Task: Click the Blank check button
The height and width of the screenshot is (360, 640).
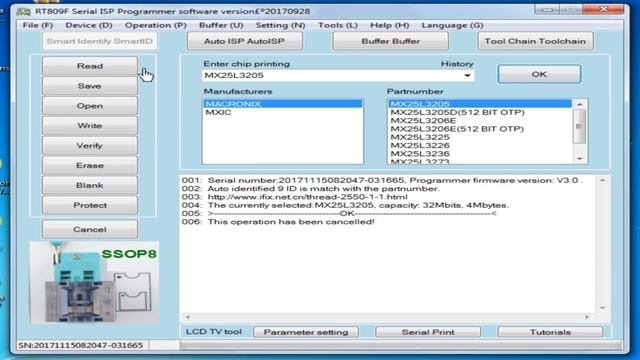Action: pyautogui.click(x=90, y=185)
